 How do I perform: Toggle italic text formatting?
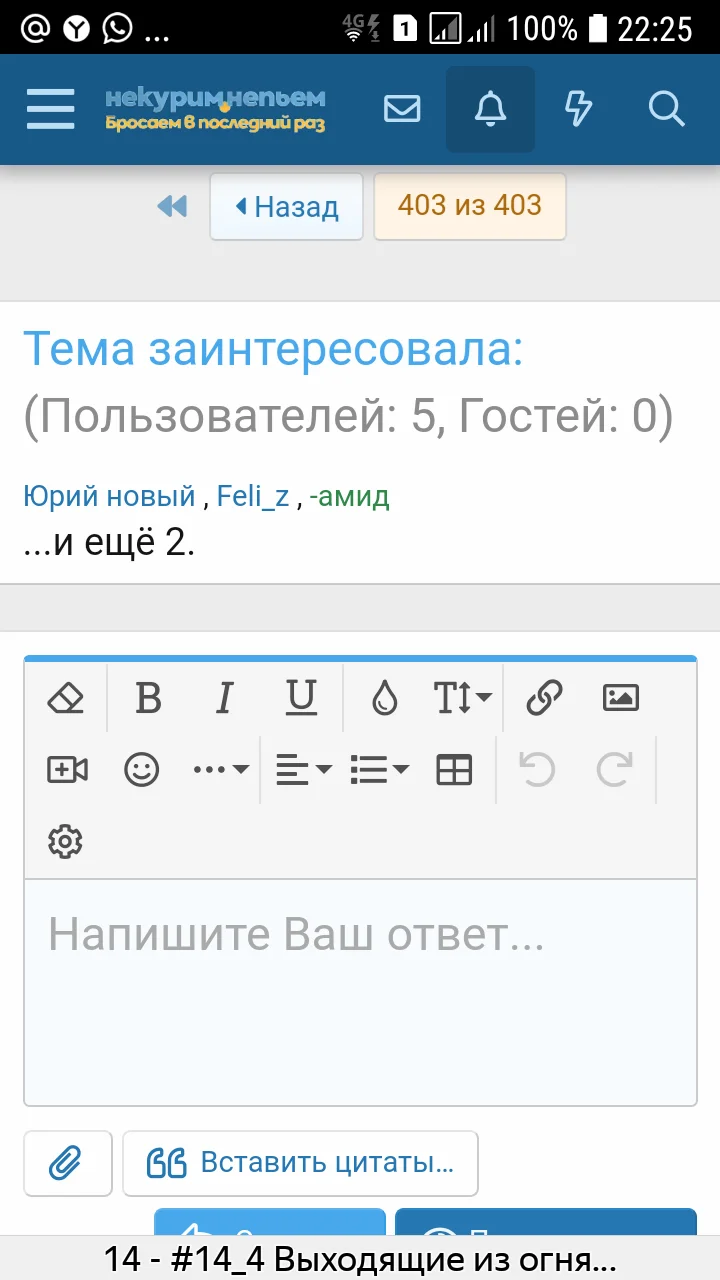224,697
